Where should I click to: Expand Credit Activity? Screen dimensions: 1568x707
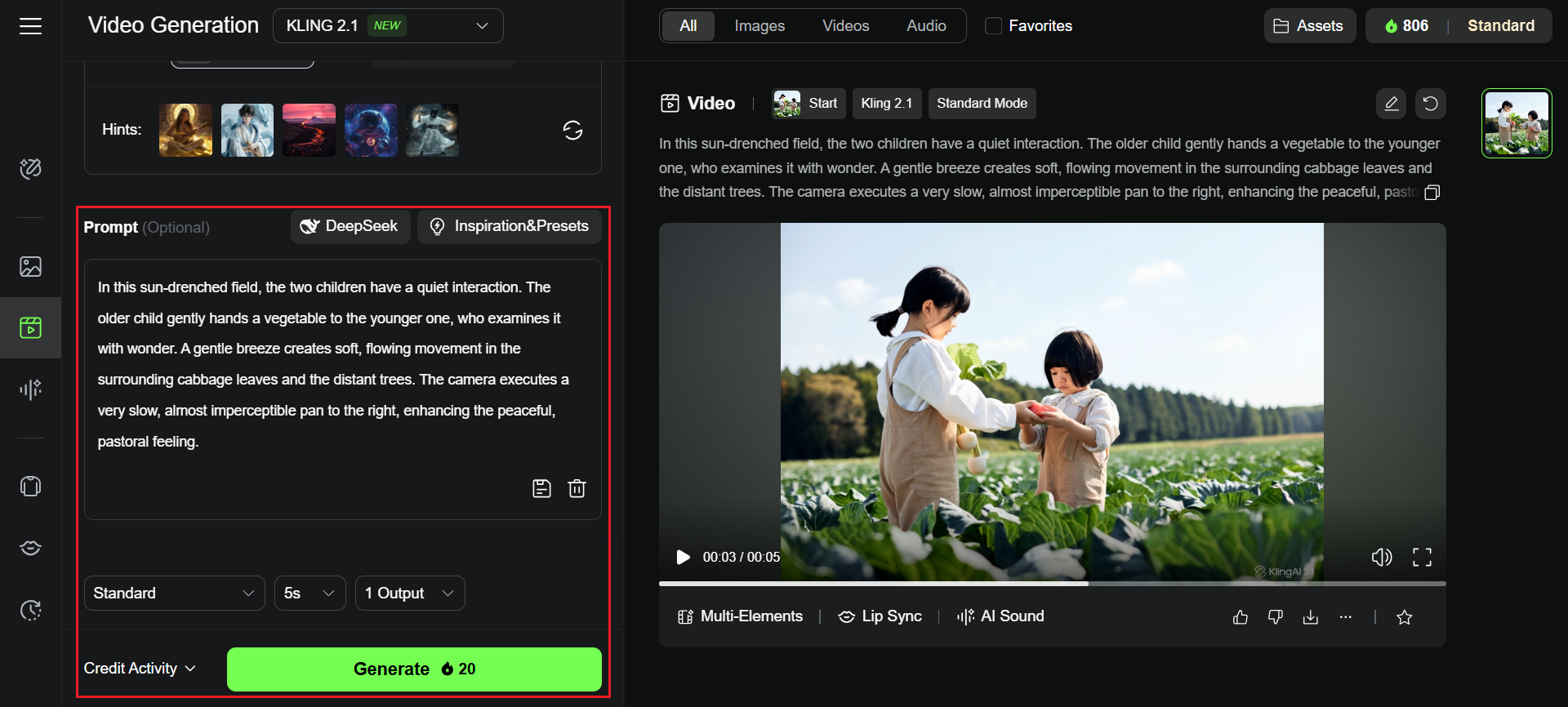(140, 669)
